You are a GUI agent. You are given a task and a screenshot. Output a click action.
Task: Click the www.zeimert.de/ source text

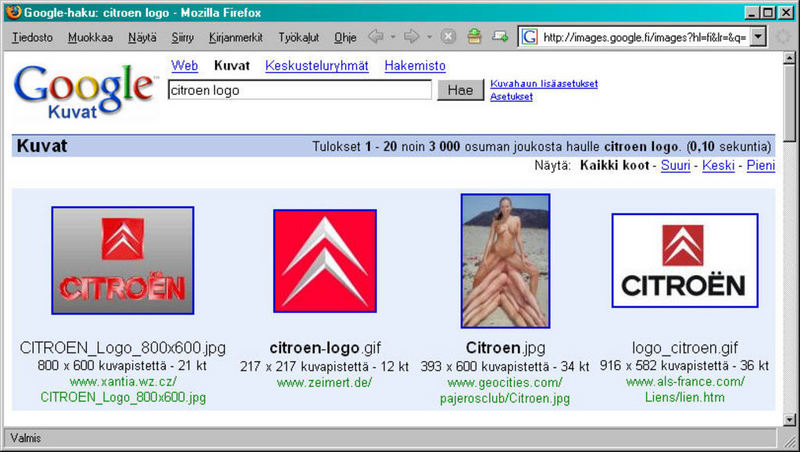[324, 382]
